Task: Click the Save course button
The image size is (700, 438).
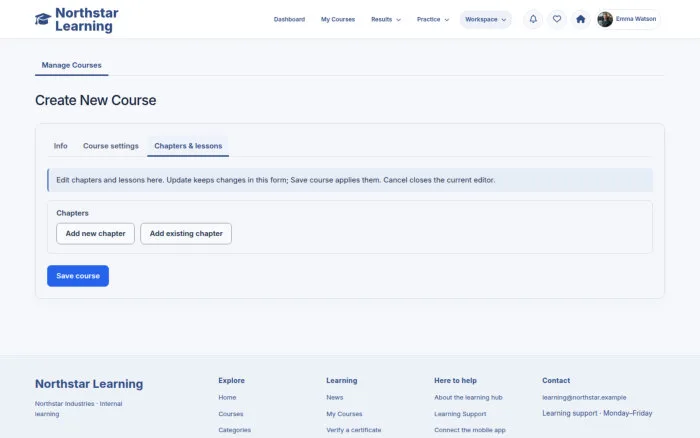Action: (78, 276)
